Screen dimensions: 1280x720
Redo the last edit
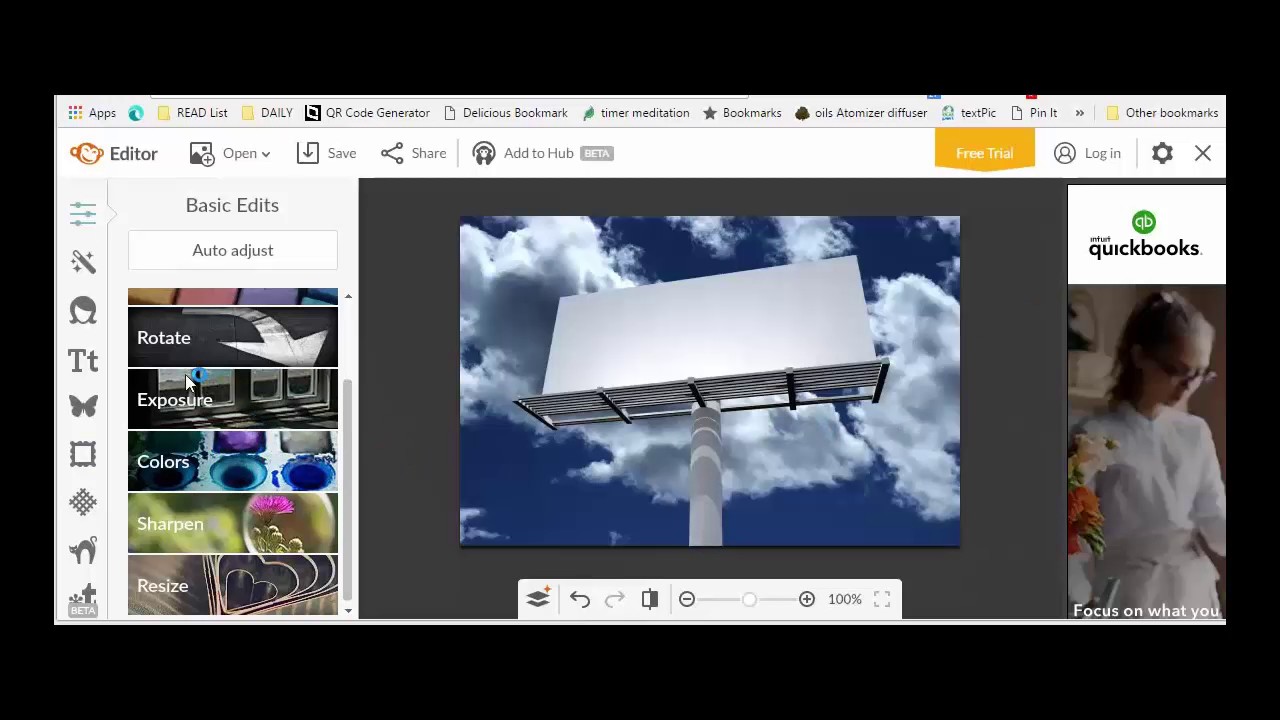pos(614,599)
